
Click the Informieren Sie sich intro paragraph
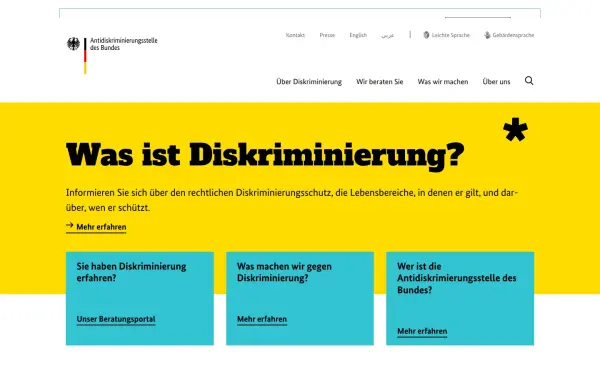click(292, 200)
